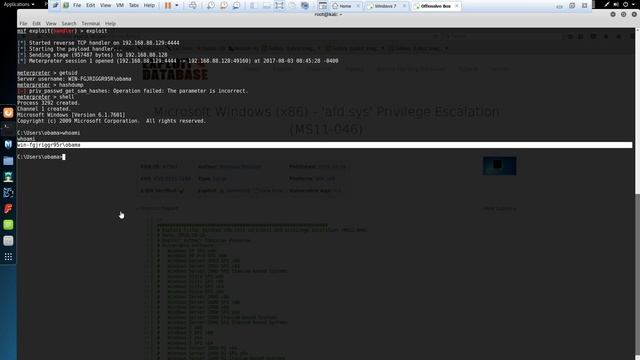Viewport: 640px width, 360px height.
Task: Open the terminal Search menu
Action: click(69, 24)
